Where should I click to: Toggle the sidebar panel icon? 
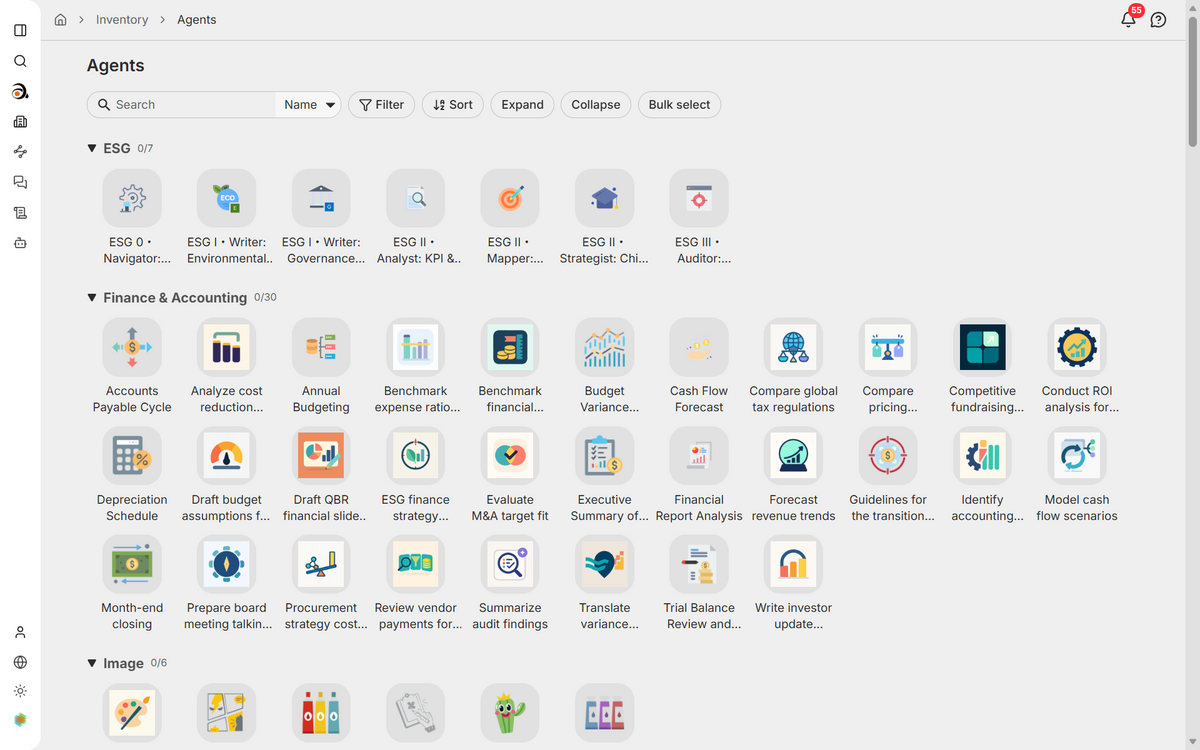pos(20,31)
